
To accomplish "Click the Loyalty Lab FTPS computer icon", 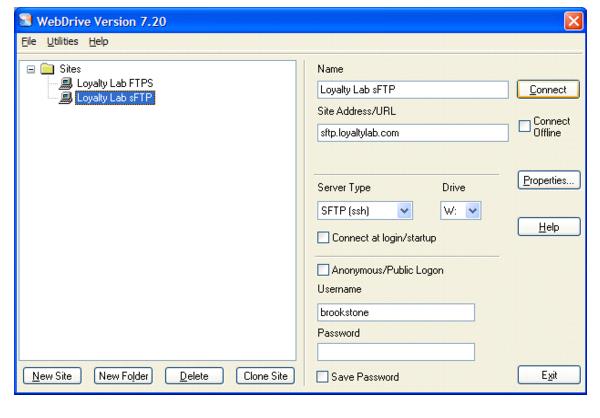I will click(66, 83).
